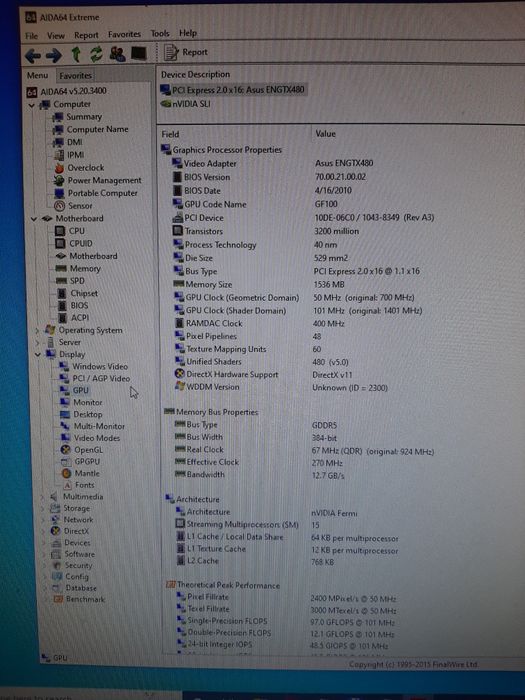Open the OpenGL tree item
Screen dimensions: 525x700
point(83,450)
